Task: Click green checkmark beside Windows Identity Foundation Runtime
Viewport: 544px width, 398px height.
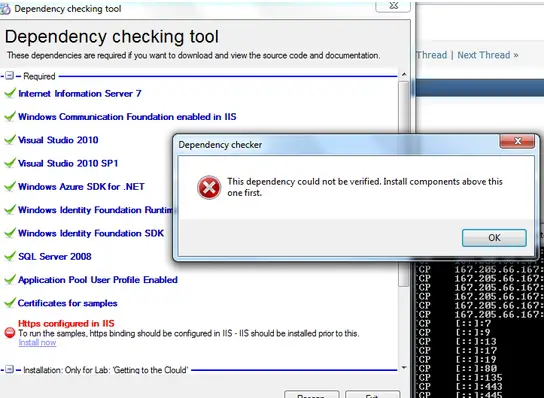Action: tap(10, 210)
